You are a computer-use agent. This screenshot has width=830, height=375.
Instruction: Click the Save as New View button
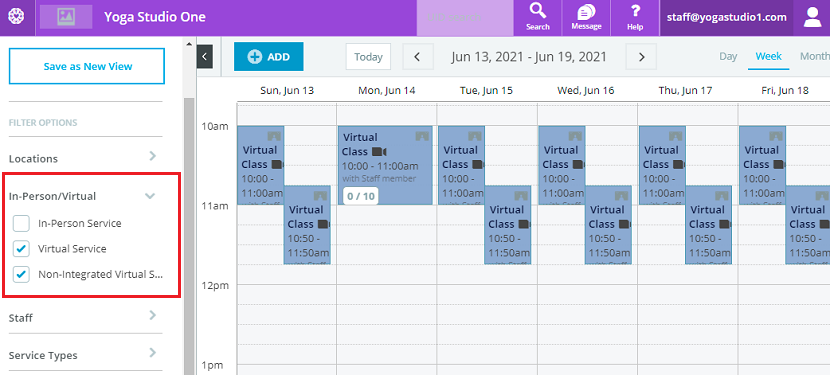tap(87, 66)
